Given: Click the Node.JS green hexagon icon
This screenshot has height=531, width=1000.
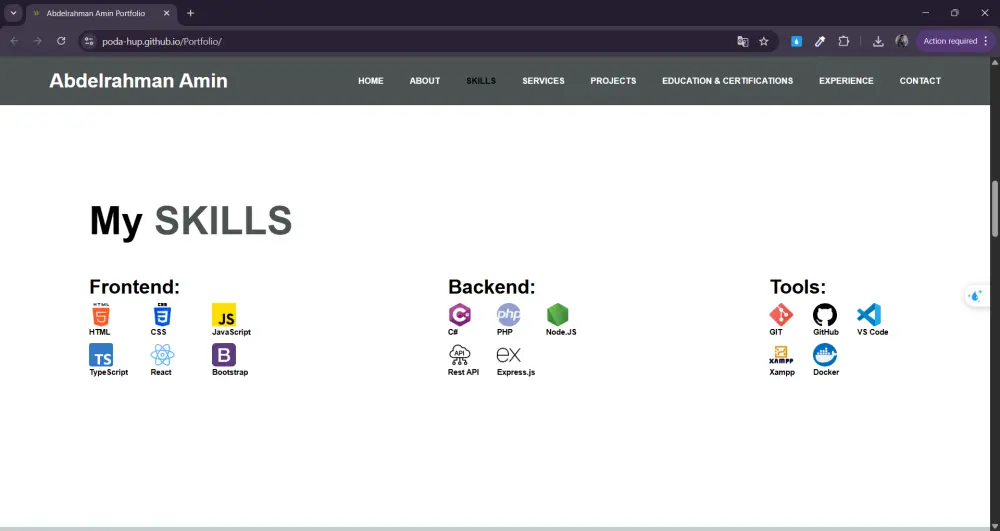Looking at the screenshot, I should (x=557, y=315).
